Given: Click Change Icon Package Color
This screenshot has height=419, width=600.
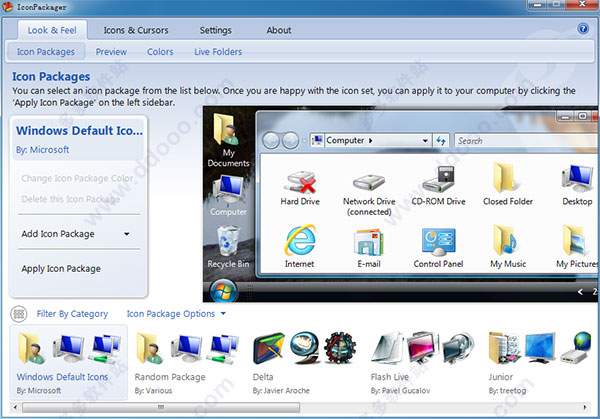Looking at the screenshot, I should [77, 178].
